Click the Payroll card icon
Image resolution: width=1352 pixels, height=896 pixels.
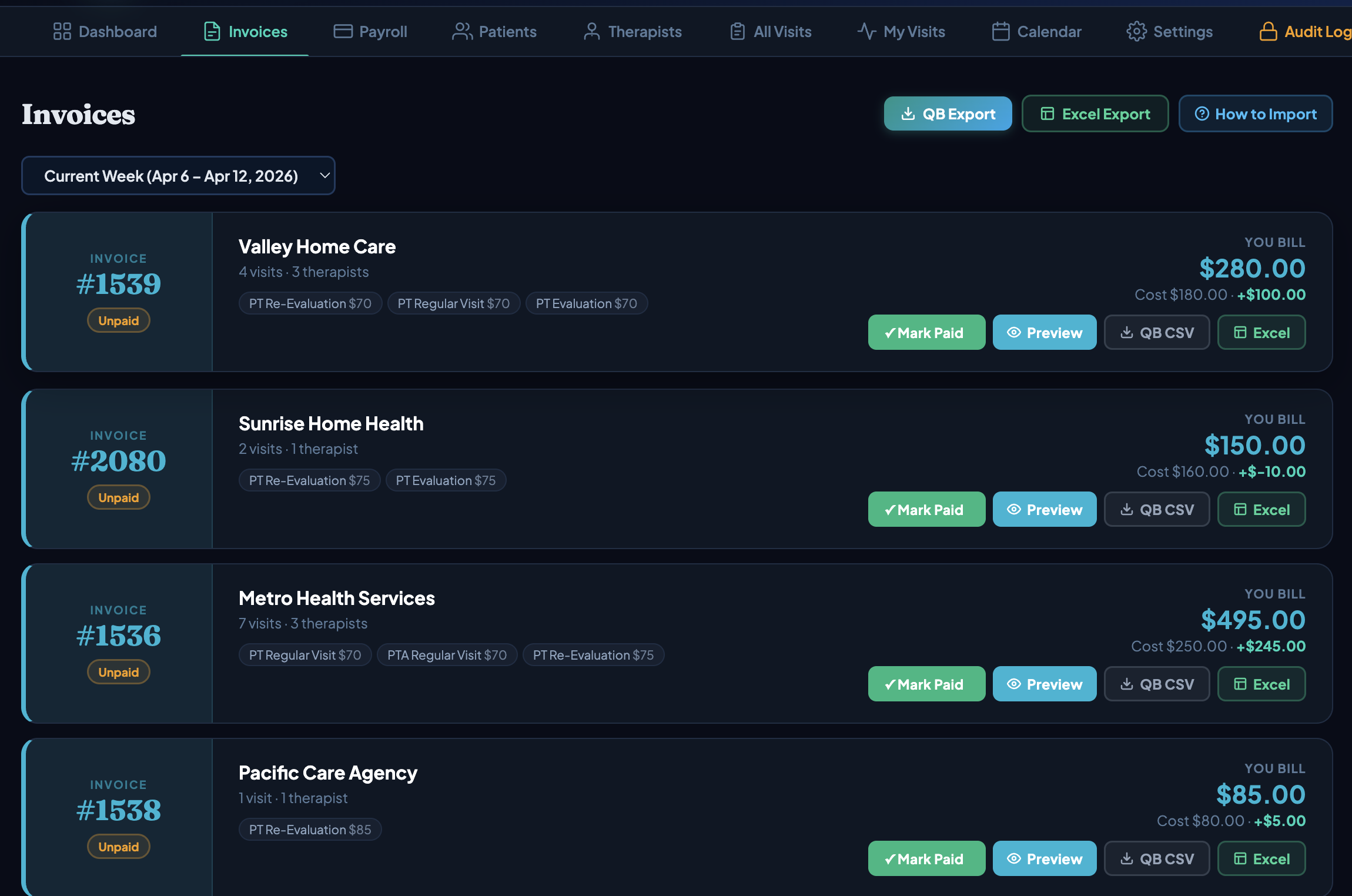(x=343, y=31)
